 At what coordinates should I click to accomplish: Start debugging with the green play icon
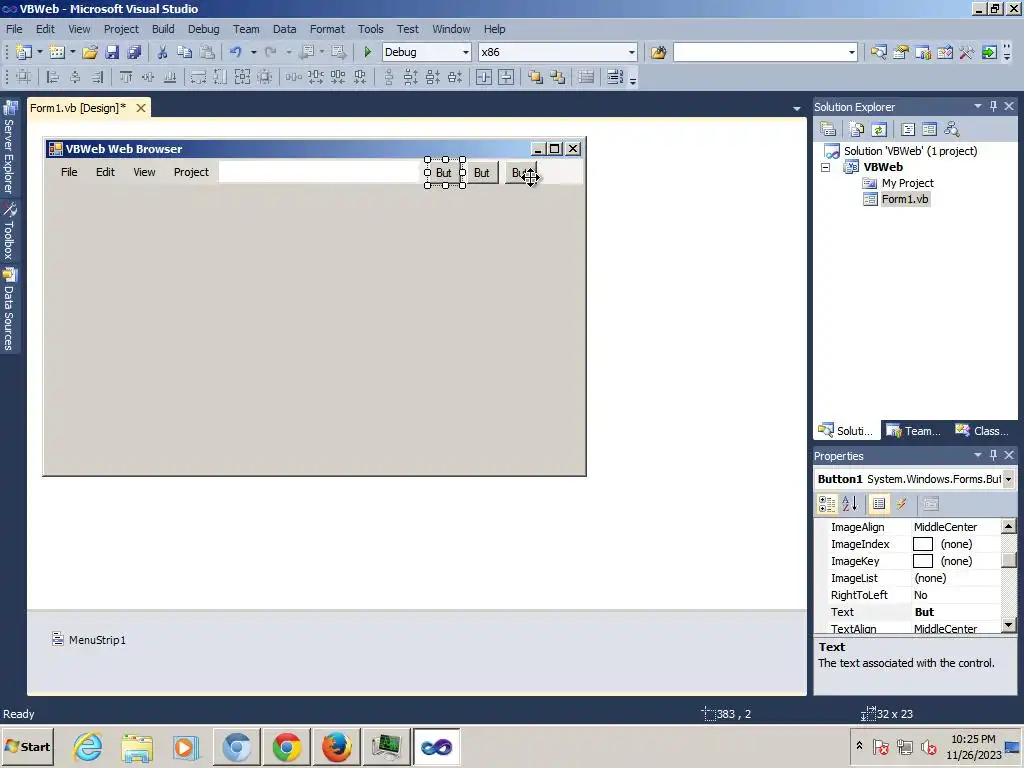(367, 52)
